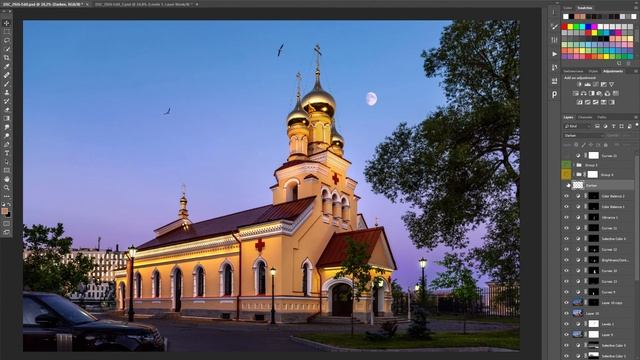Pick the red swatch in Swatches
This screenshot has height=360, width=640.
tap(565, 27)
